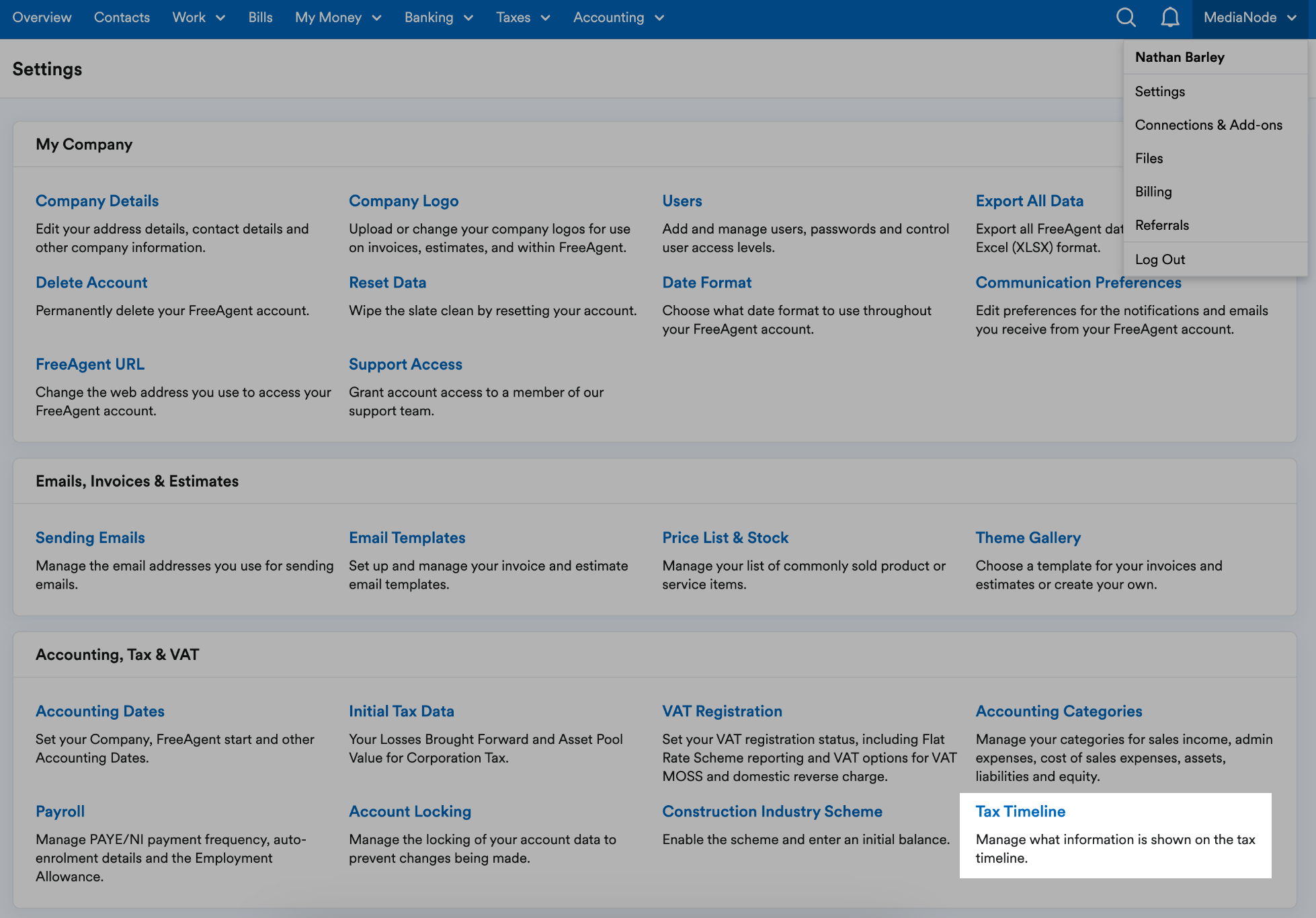Click "Enable the scheme and enter an initial balance."
Viewport: 1316px width, 918px height.
pos(806,839)
